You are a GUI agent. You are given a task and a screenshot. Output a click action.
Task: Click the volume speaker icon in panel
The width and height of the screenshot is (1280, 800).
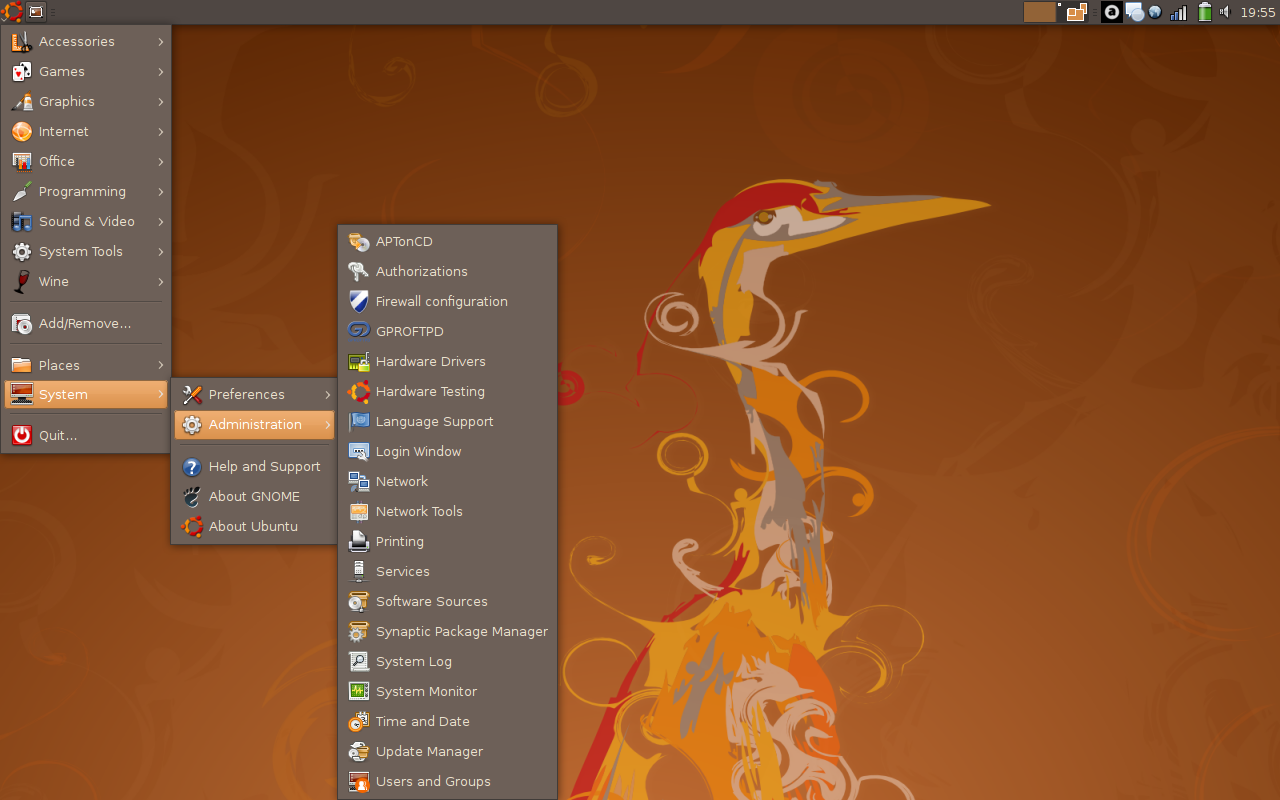(1225, 12)
